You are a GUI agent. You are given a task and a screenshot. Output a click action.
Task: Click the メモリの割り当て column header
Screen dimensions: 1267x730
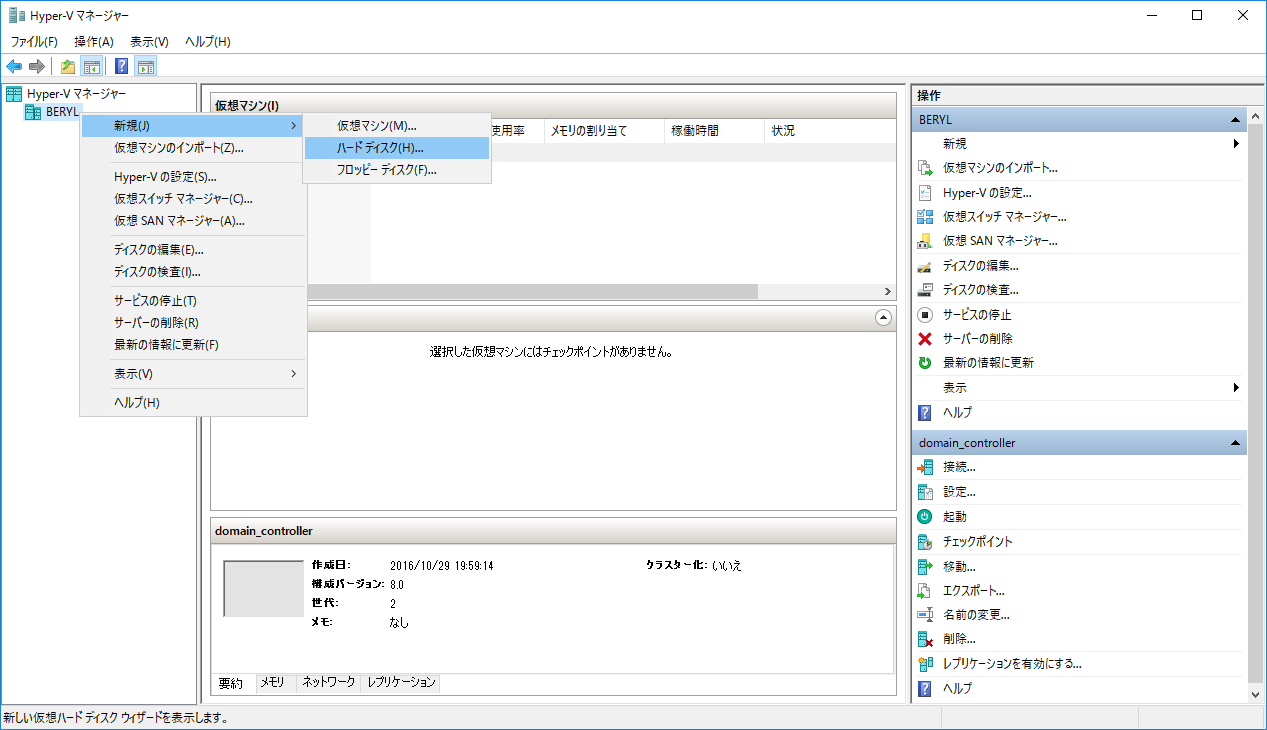pyautogui.click(x=603, y=131)
